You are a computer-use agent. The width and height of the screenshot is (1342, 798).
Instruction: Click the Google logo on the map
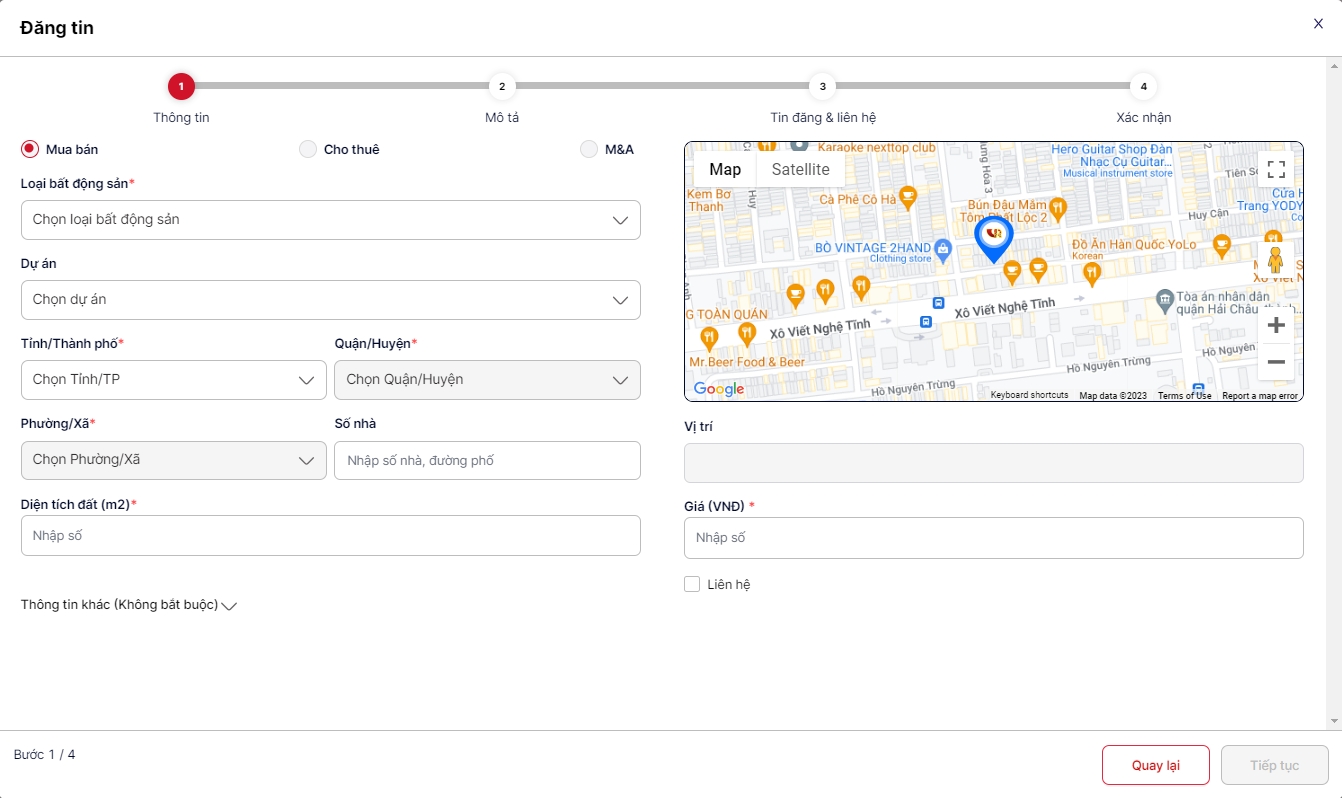click(x=718, y=389)
